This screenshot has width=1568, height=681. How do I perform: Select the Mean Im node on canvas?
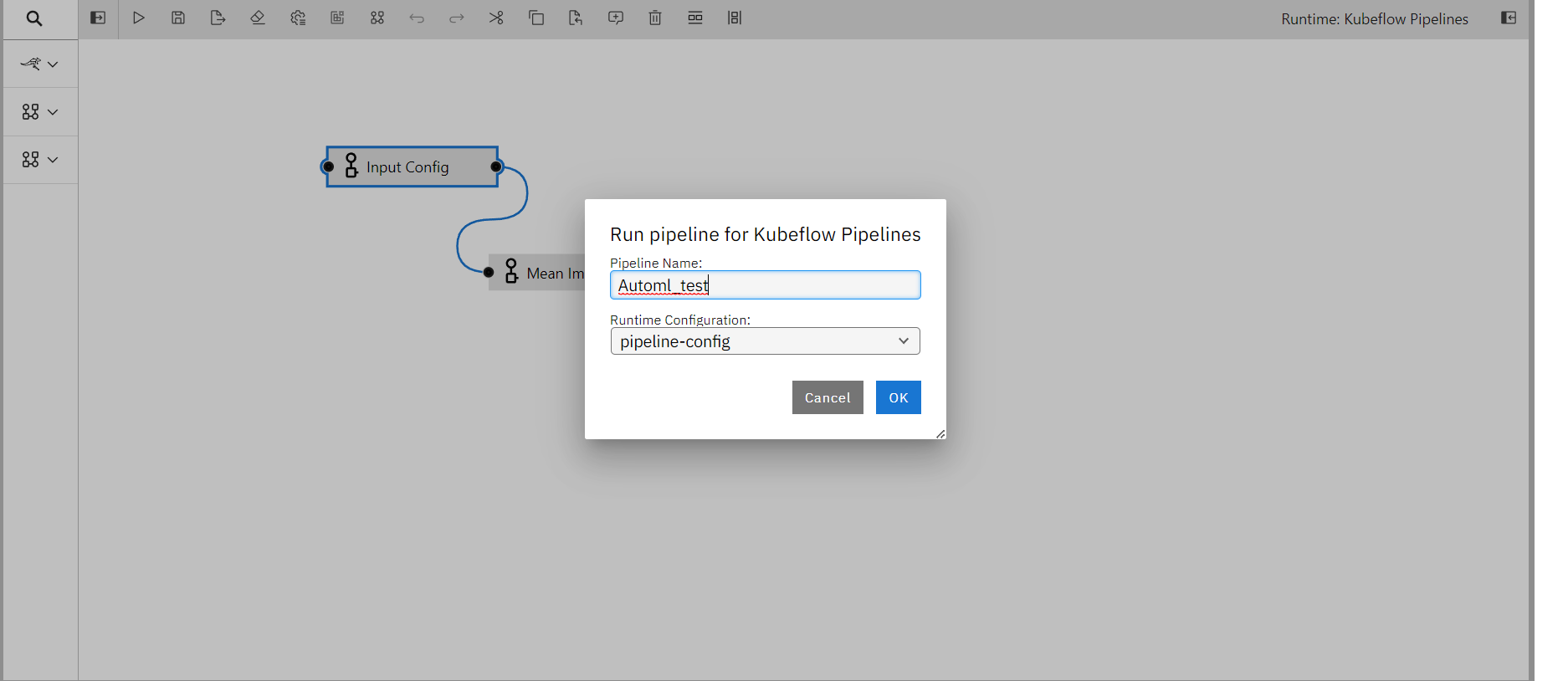pos(537,273)
